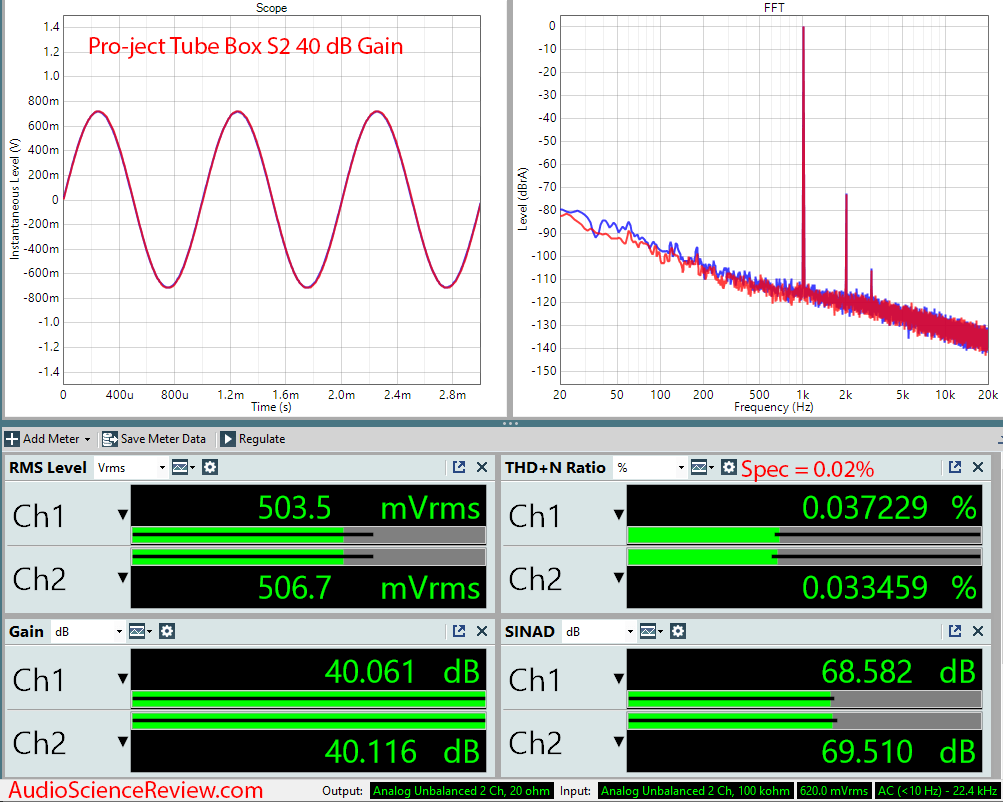Click the 'Frequency (Hz)' axis label
The height and width of the screenshot is (802, 1003).
coord(774,407)
